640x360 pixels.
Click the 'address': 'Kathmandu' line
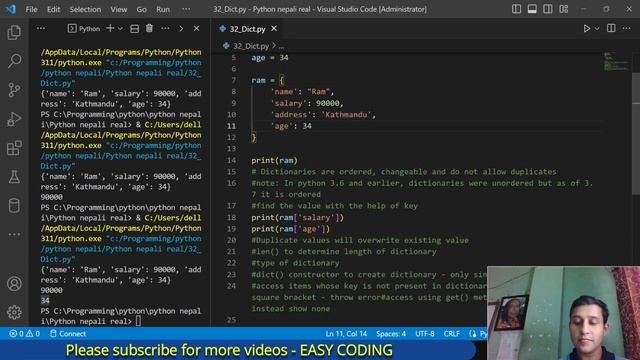(323, 115)
